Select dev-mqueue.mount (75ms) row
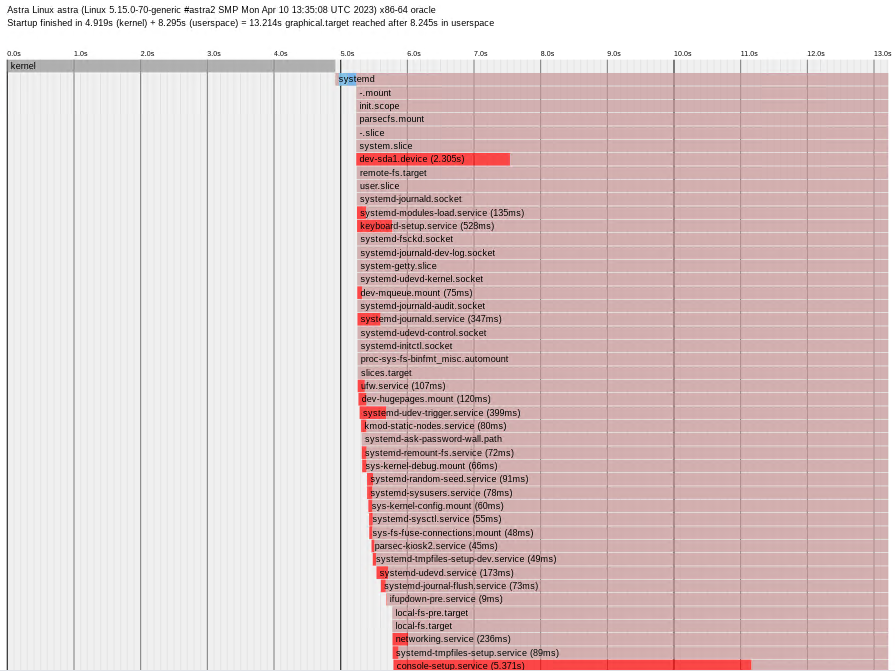This screenshot has height=671, width=895. point(416,292)
